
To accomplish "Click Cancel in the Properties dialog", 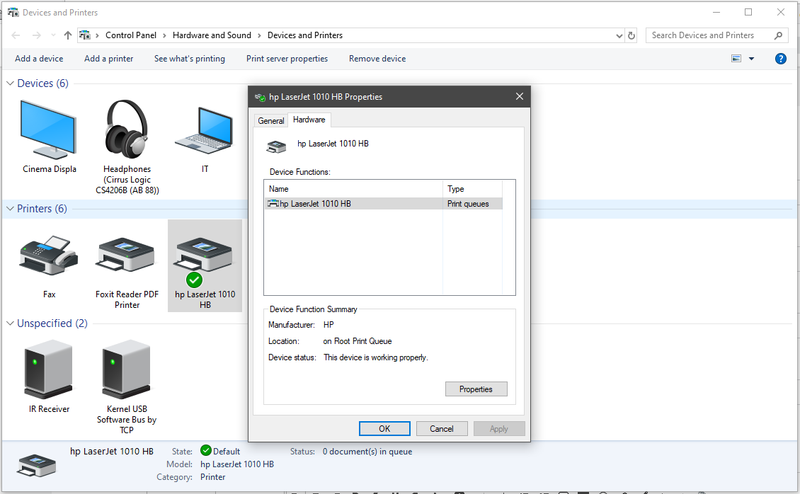I will (x=441, y=429).
